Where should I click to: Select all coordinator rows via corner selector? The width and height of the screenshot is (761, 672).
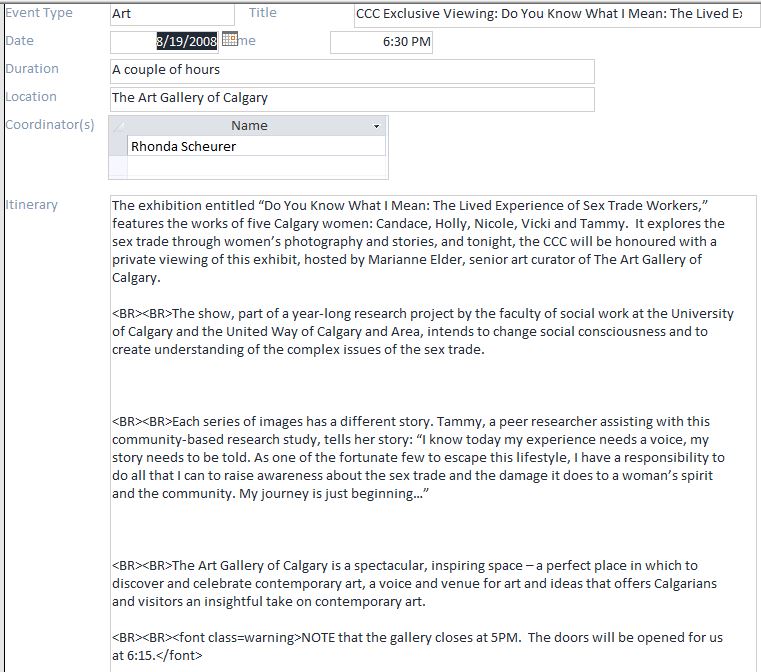click(x=118, y=126)
